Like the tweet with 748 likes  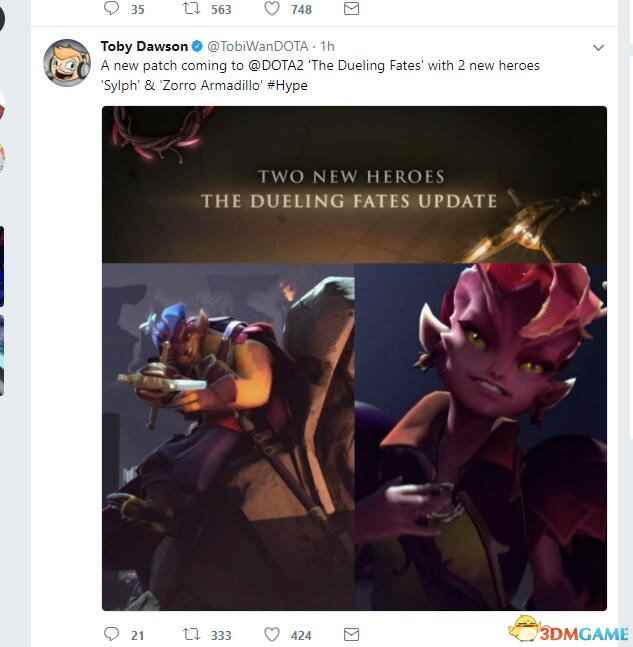pos(272,9)
